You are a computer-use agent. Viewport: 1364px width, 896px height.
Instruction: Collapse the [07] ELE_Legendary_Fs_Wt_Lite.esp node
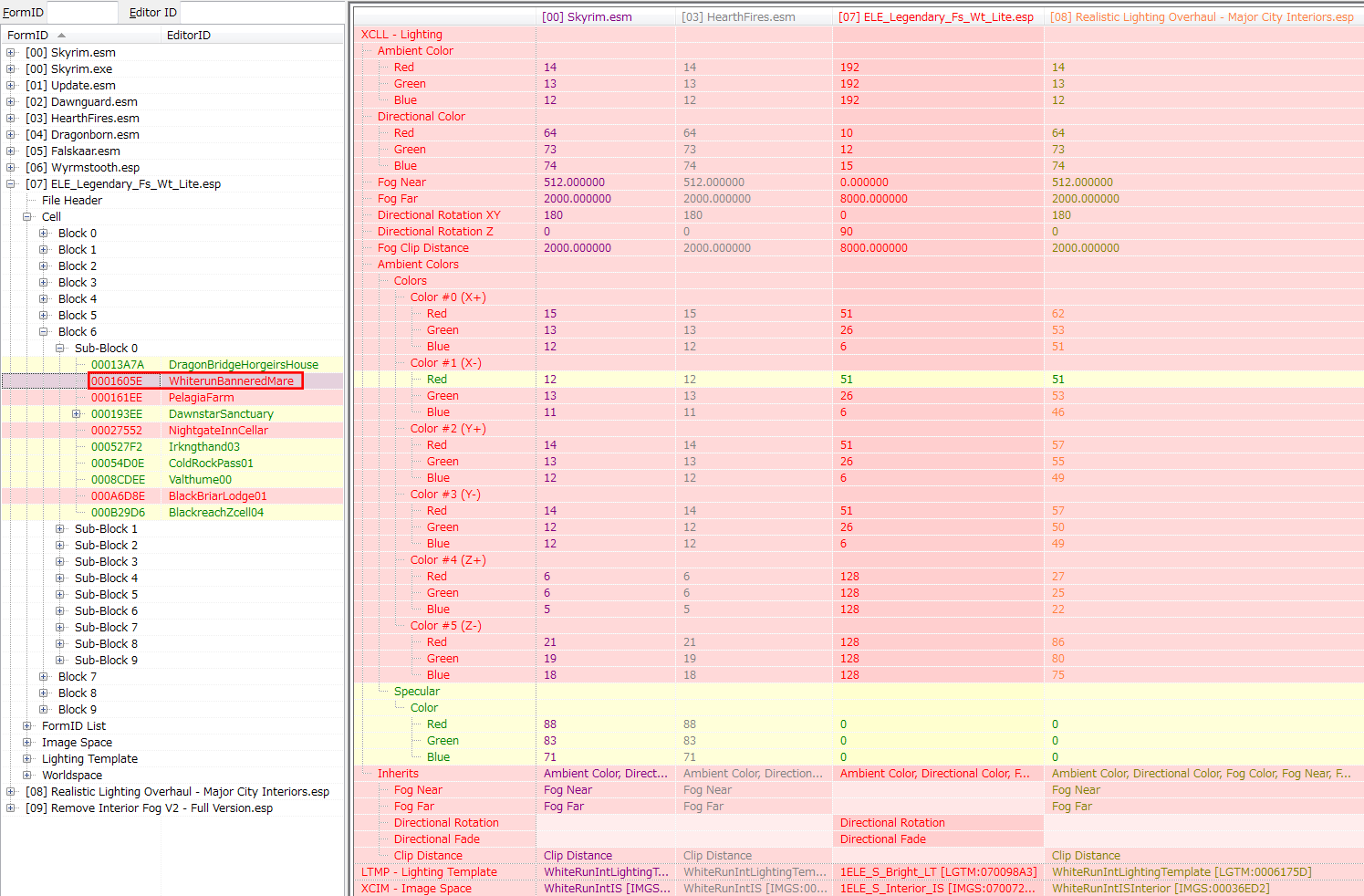pyautogui.click(x=11, y=184)
